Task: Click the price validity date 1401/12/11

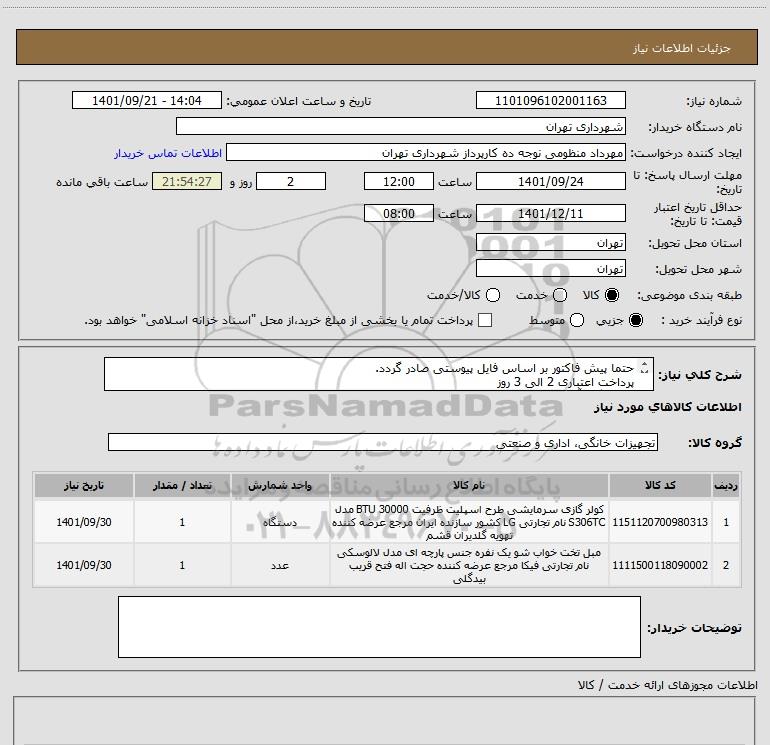Action: pyautogui.click(x=550, y=213)
